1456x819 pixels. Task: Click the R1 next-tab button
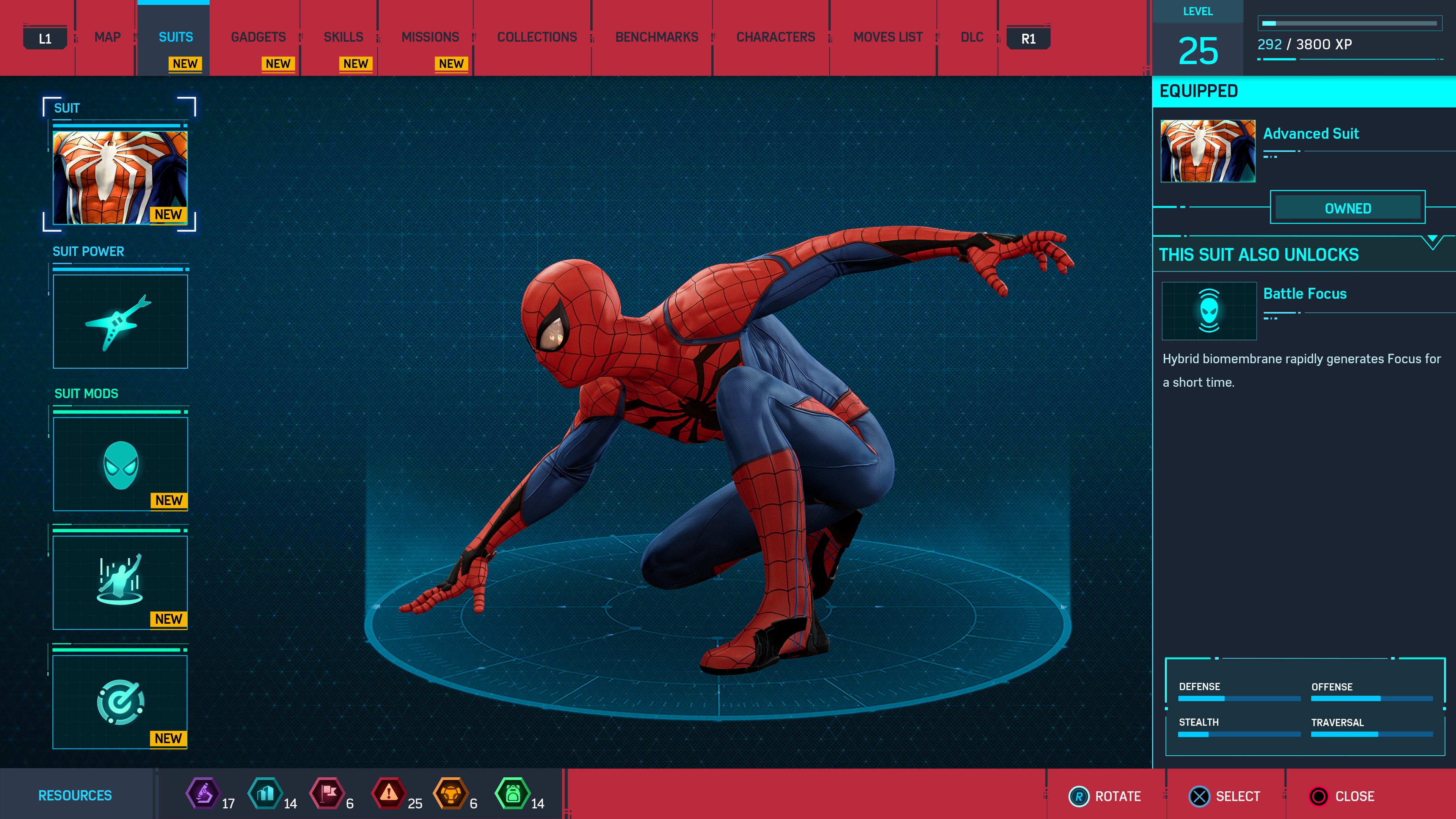tap(1028, 38)
